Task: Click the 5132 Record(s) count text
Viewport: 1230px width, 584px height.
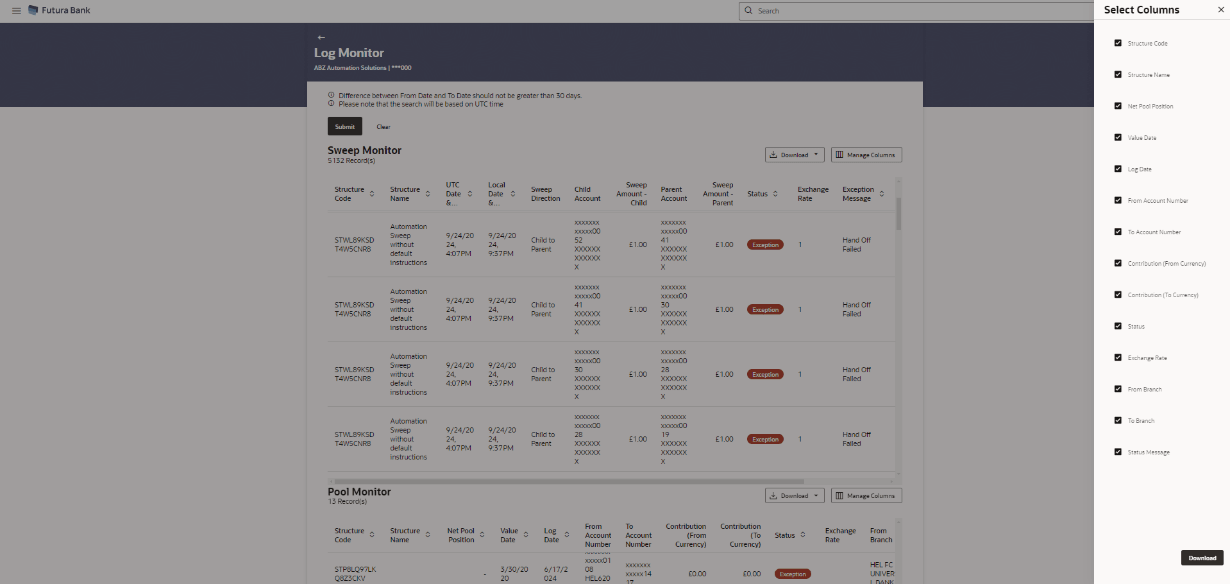Action: coord(351,160)
